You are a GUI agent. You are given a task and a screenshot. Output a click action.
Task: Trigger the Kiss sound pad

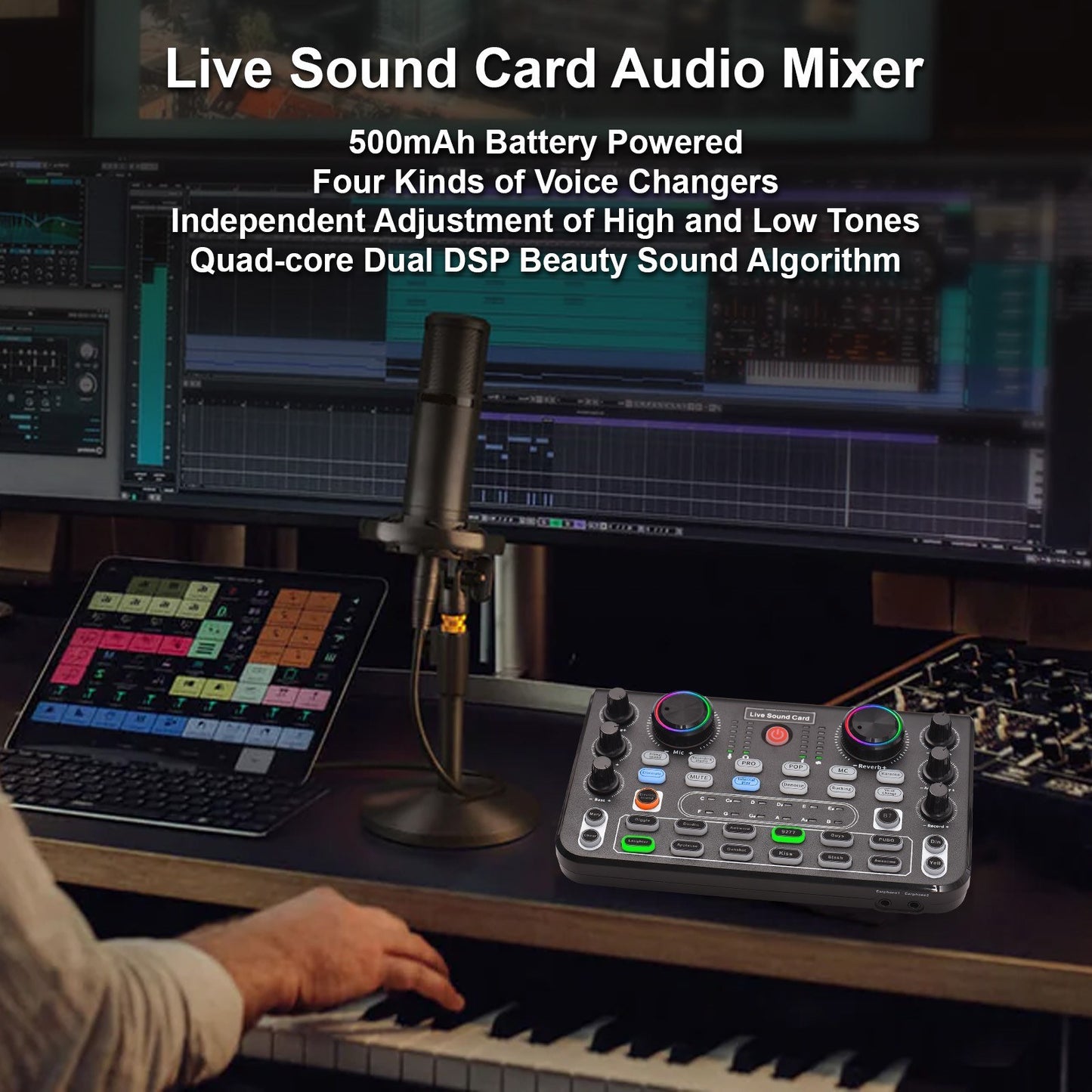[x=785, y=855]
